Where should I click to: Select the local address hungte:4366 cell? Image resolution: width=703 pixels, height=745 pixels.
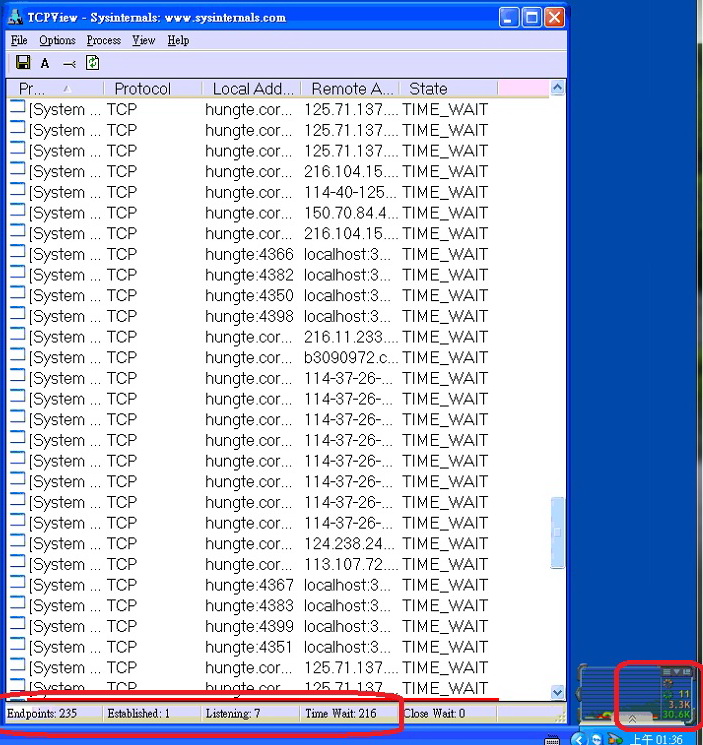[249, 254]
